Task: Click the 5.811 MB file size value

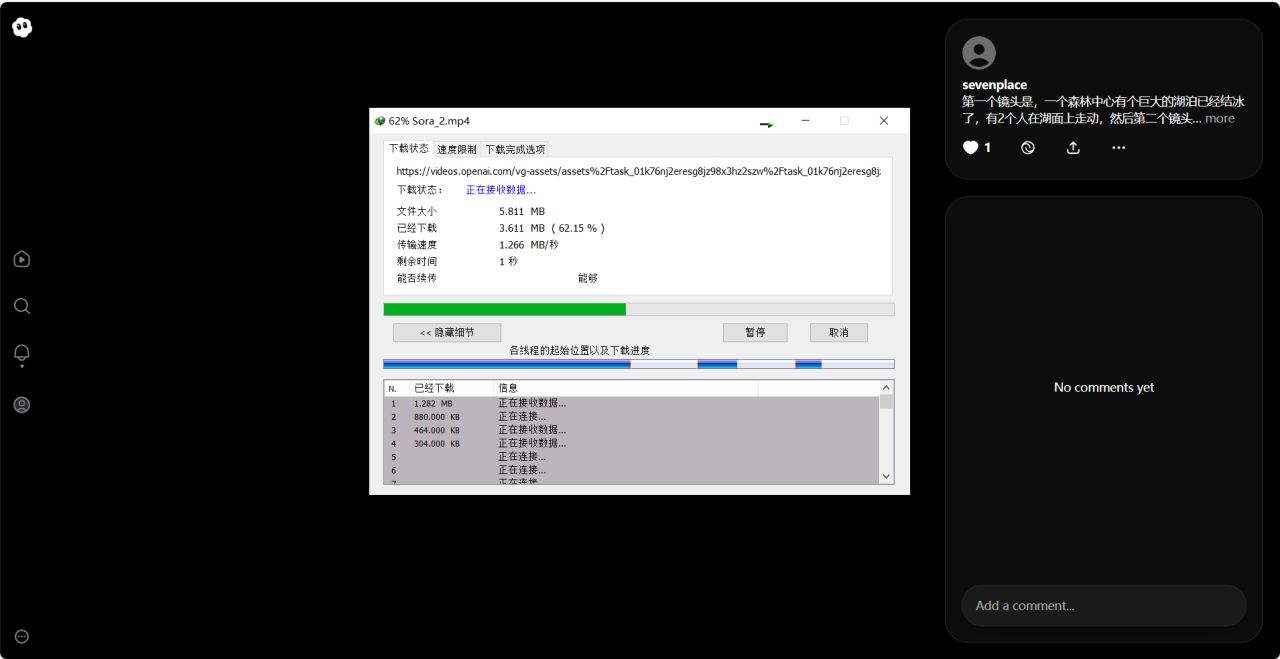Action: tap(522, 211)
